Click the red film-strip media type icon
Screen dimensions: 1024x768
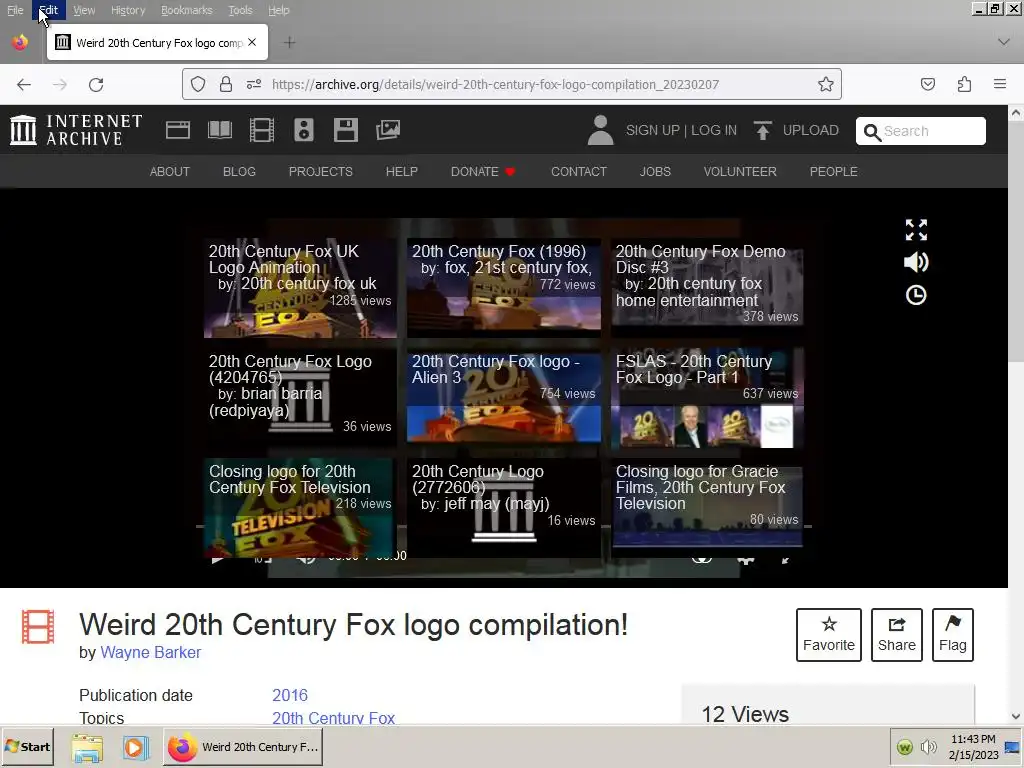click(x=38, y=627)
